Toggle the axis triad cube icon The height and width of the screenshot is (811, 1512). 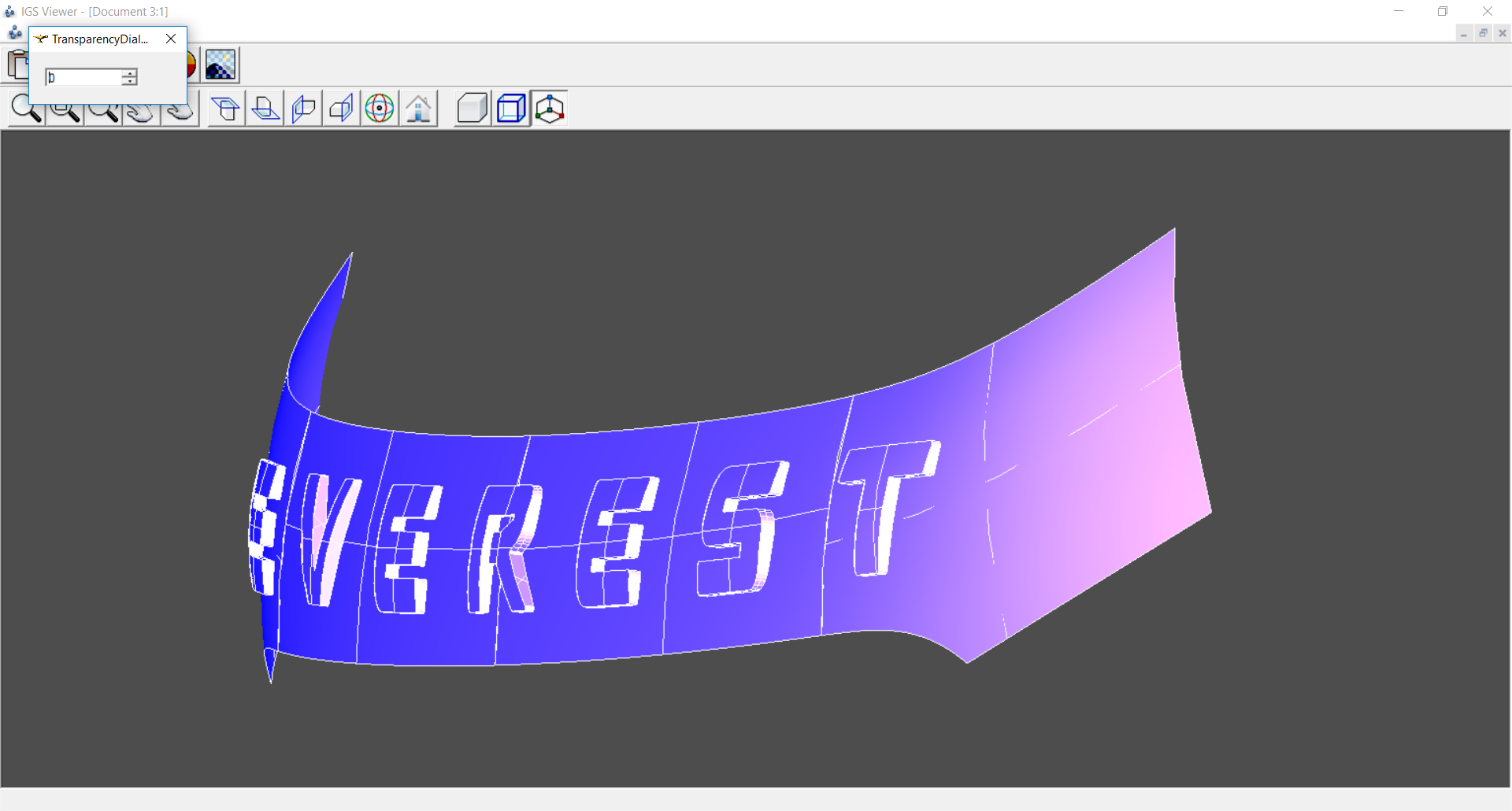[550, 109]
